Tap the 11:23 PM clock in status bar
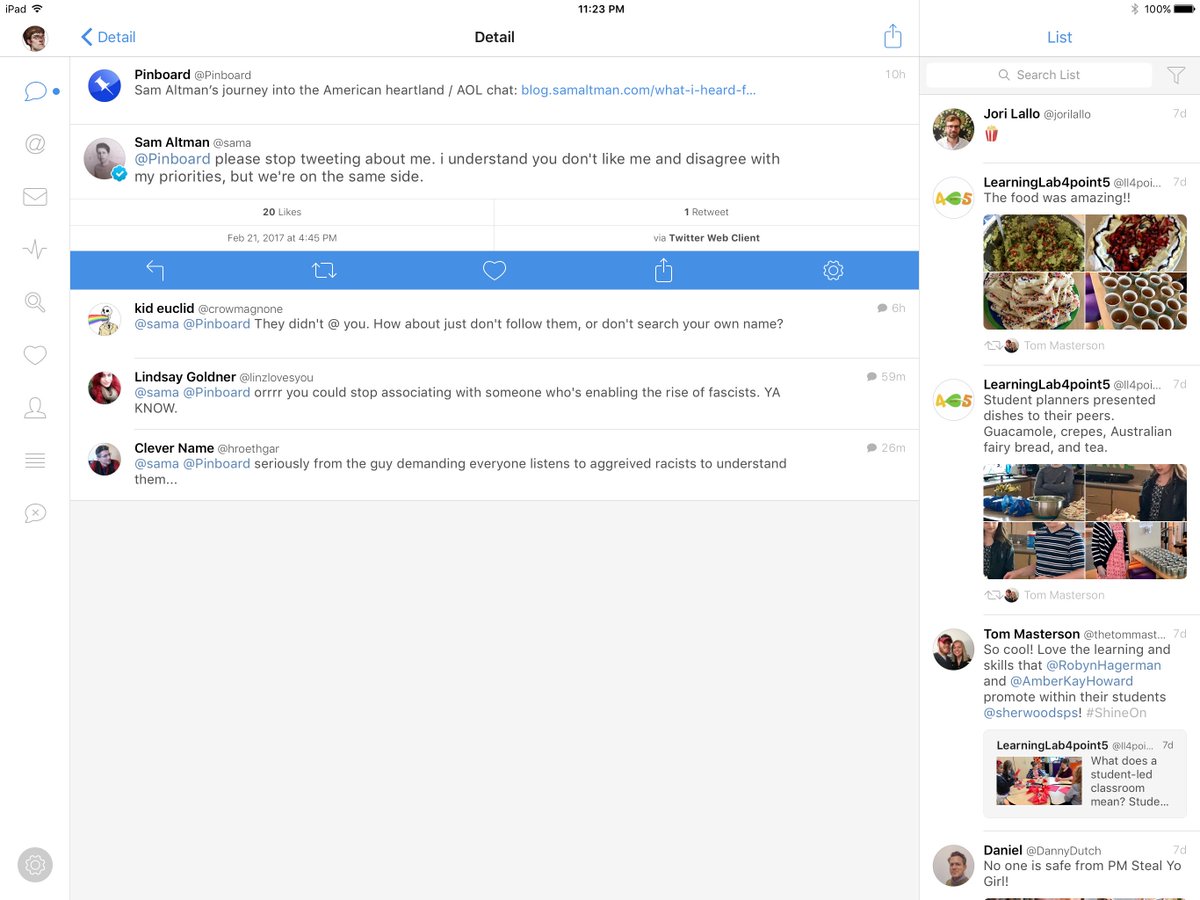Screen dimensions: 1200x900 tap(601, 9)
